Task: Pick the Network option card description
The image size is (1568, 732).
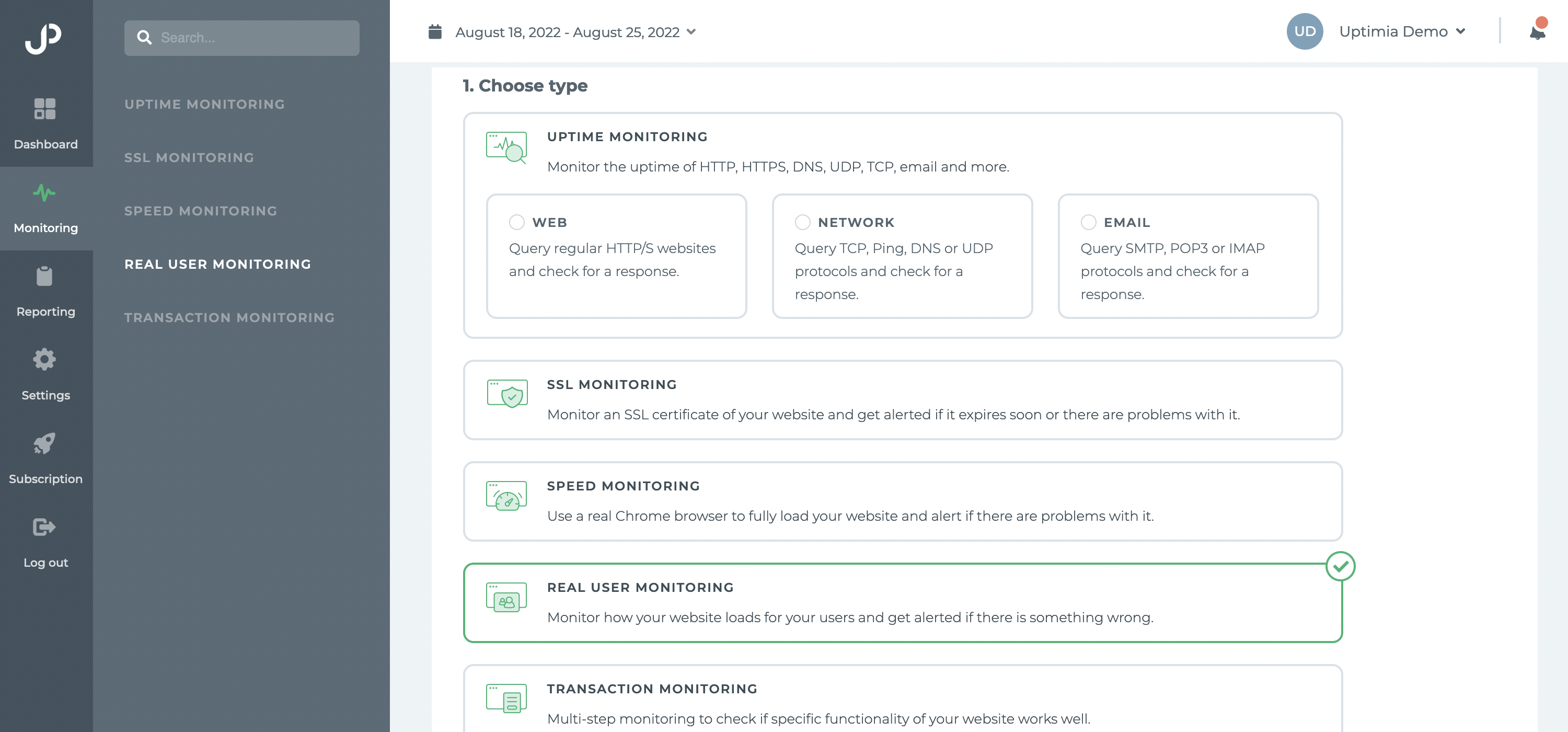Action: [894, 271]
